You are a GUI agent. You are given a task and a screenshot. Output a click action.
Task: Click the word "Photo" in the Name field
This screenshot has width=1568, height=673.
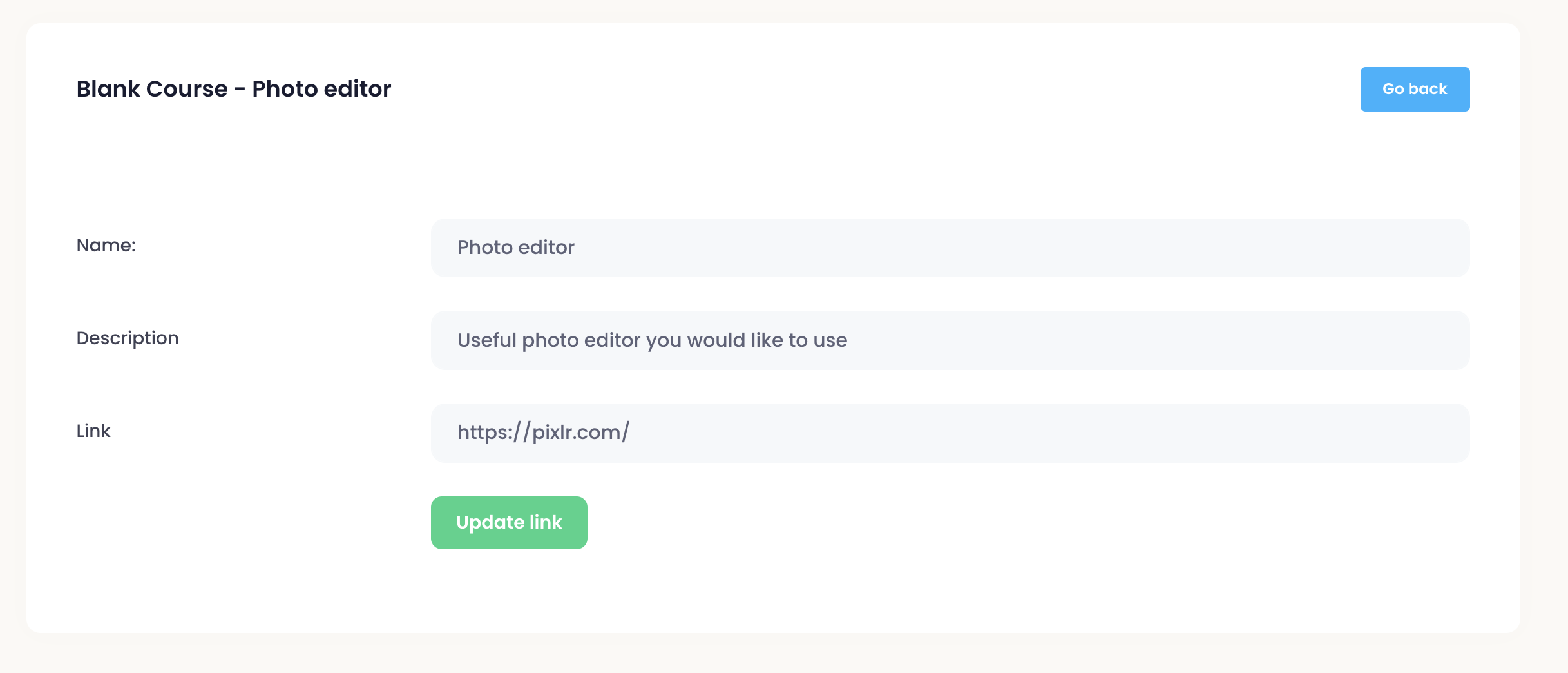(485, 248)
